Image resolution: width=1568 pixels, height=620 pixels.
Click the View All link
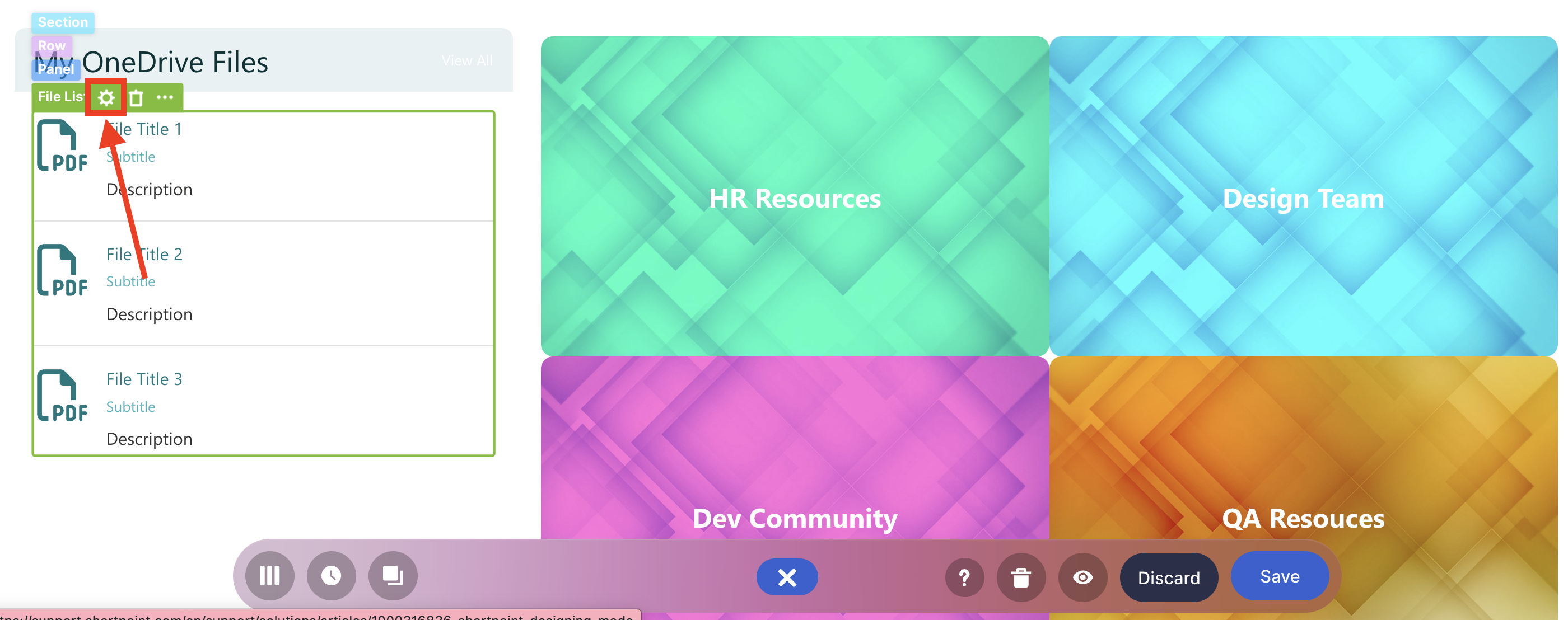[467, 61]
